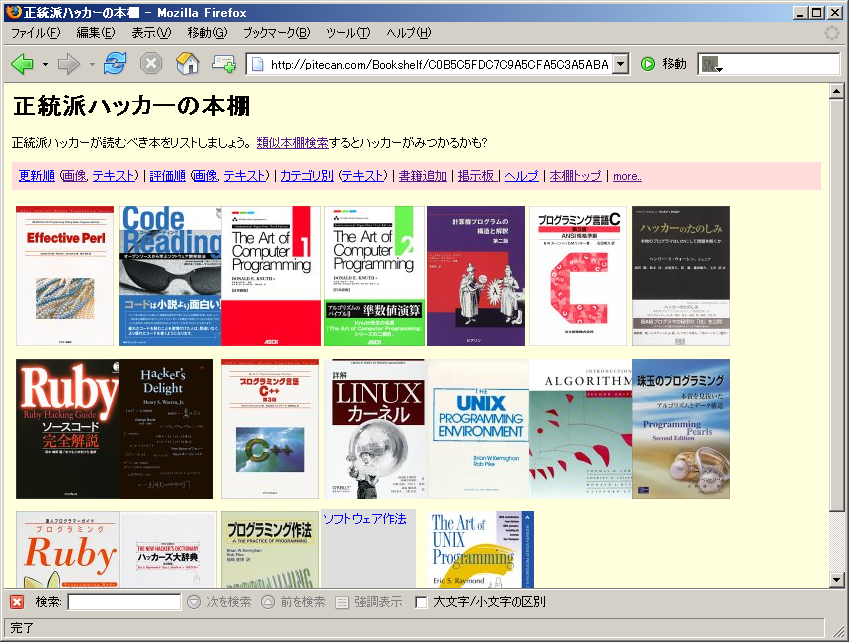Viewport: 849px width, 642px height.
Task: Open the Hacker's Delight book cover
Action: [166, 429]
